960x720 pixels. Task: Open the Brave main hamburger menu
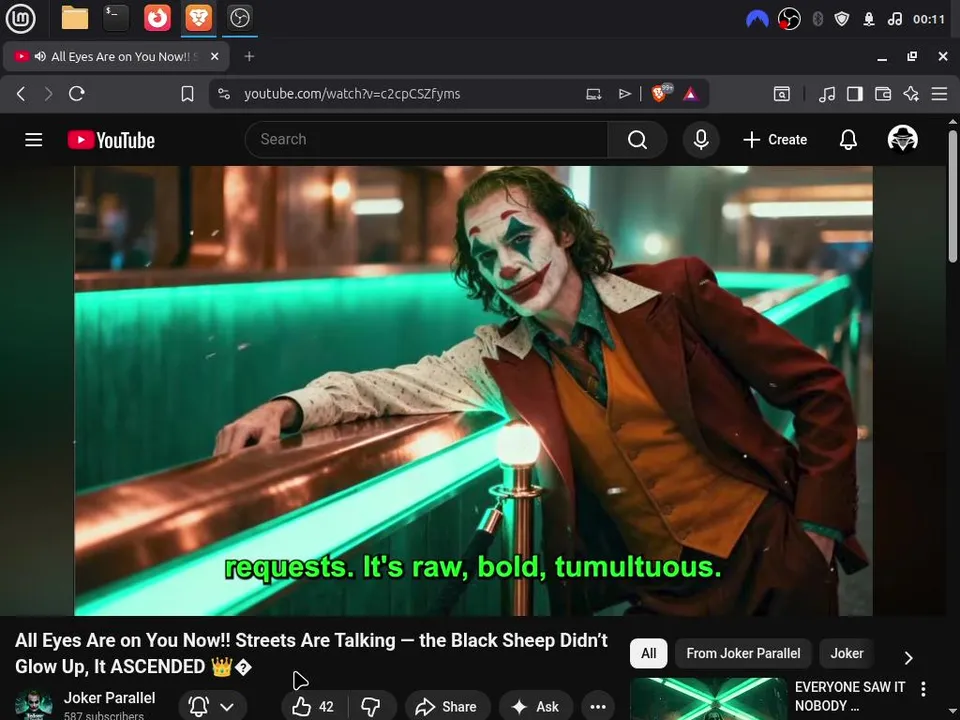point(939,94)
